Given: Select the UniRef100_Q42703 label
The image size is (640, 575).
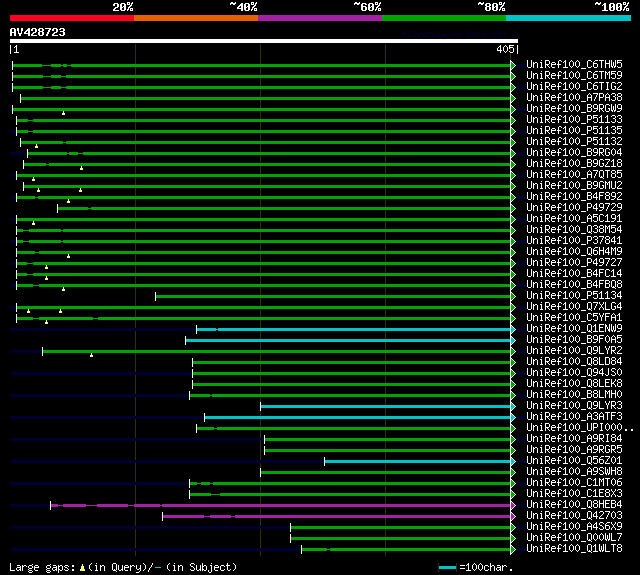Looking at the screenshot, I should [574, 516].
